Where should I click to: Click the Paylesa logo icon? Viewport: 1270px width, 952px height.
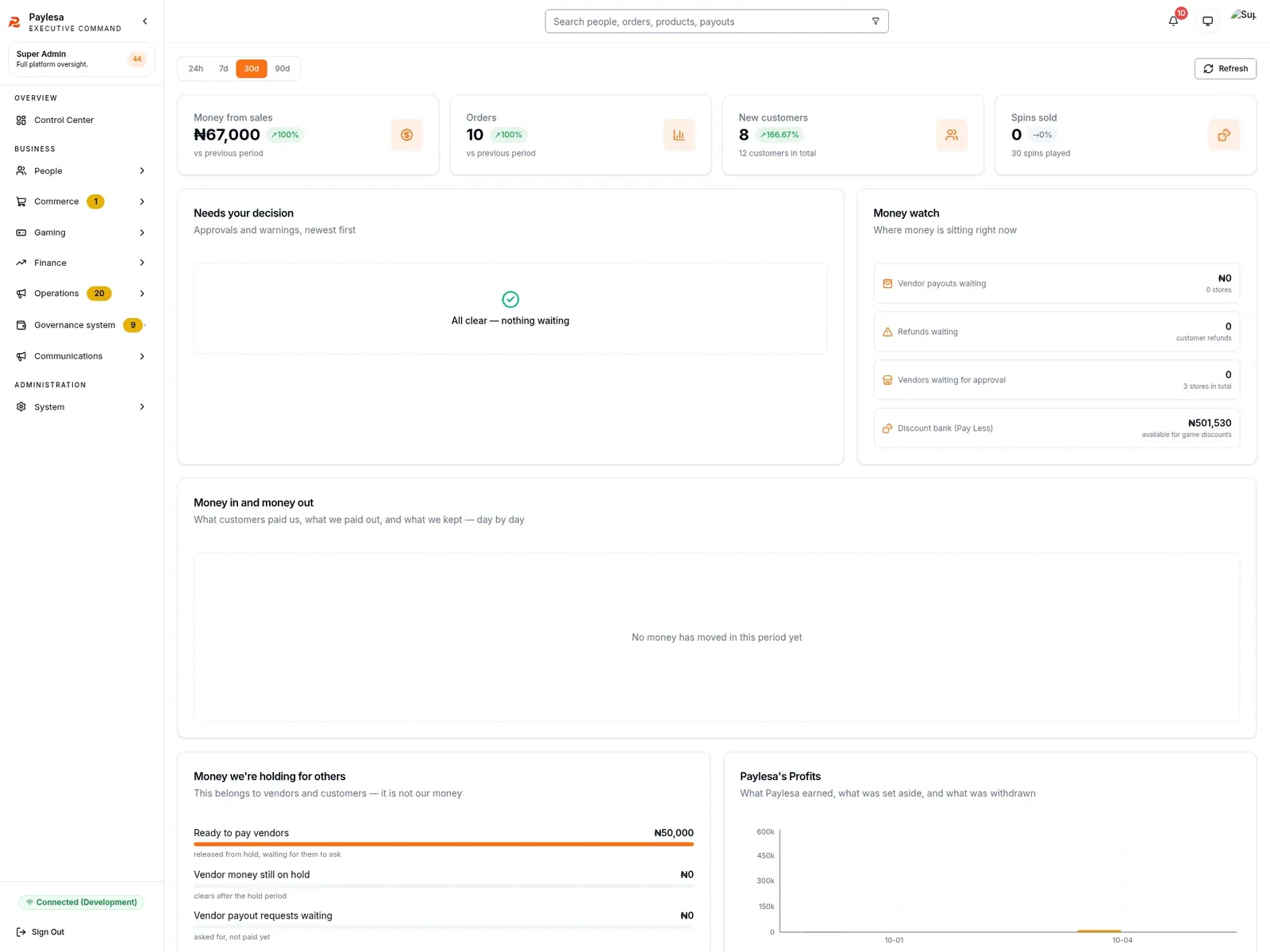click(14, 22)
